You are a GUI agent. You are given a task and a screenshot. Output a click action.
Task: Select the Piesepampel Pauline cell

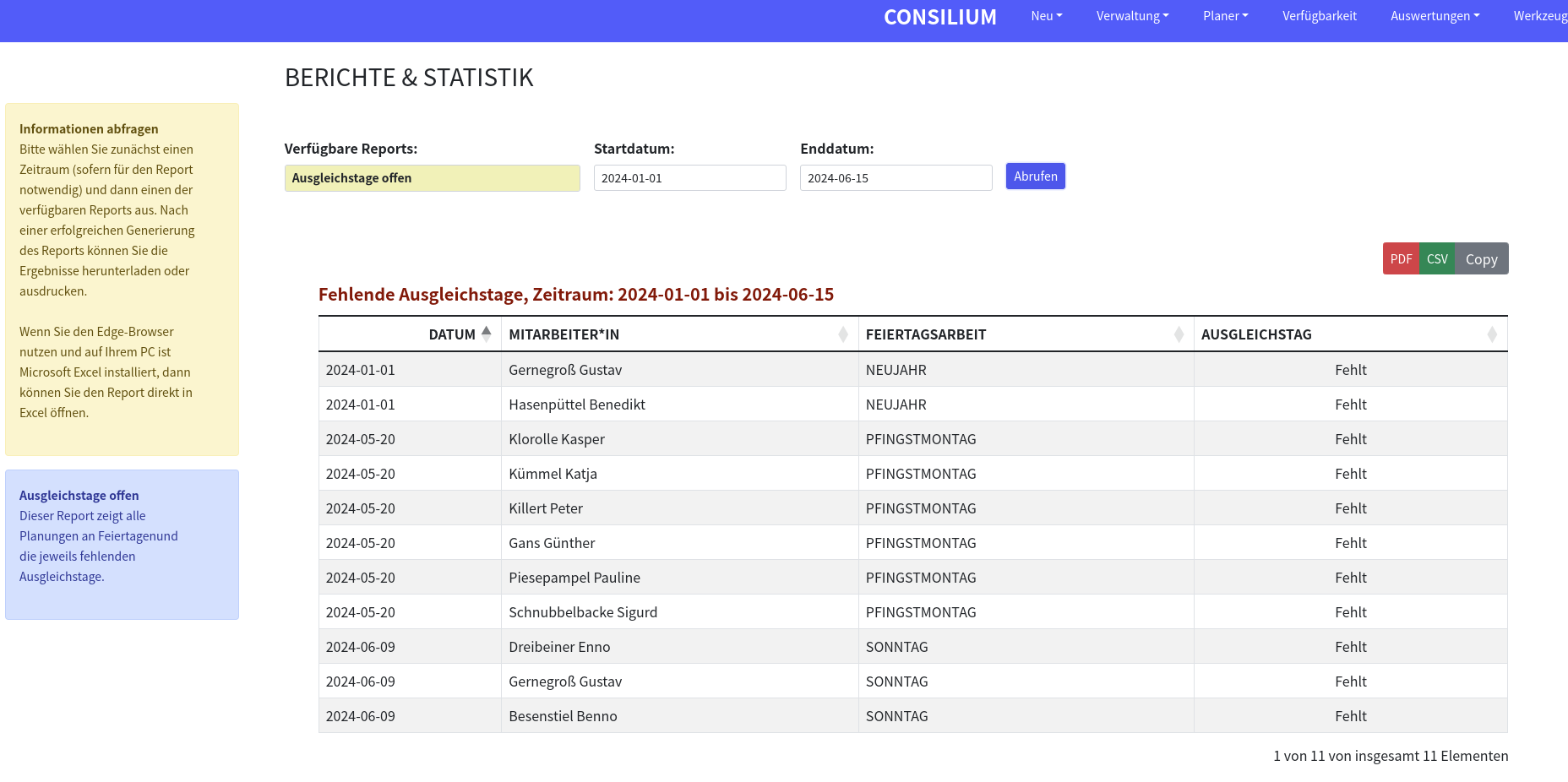pos(680,578)
